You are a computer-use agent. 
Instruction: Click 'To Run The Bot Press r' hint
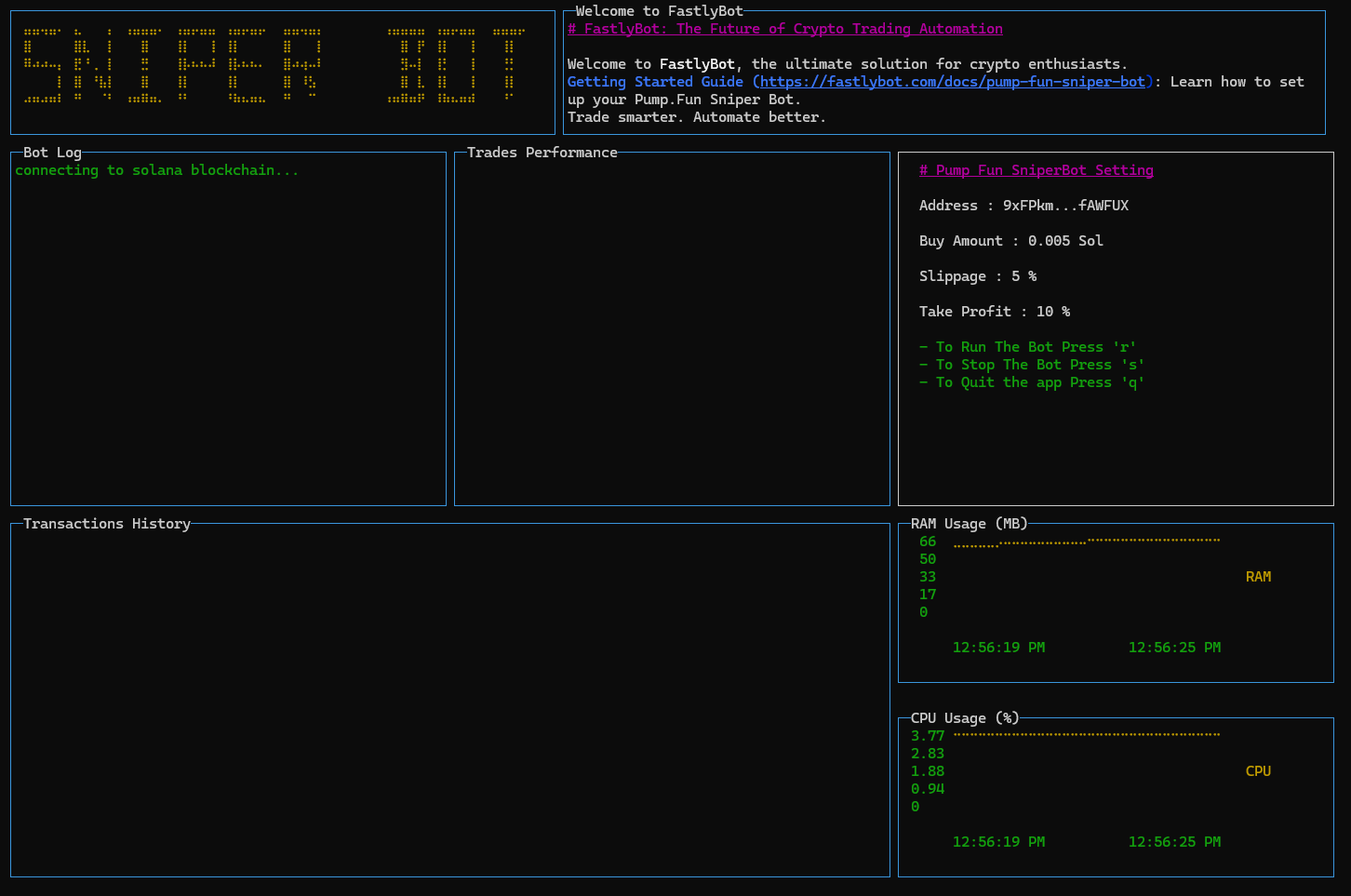point(1028,347)
